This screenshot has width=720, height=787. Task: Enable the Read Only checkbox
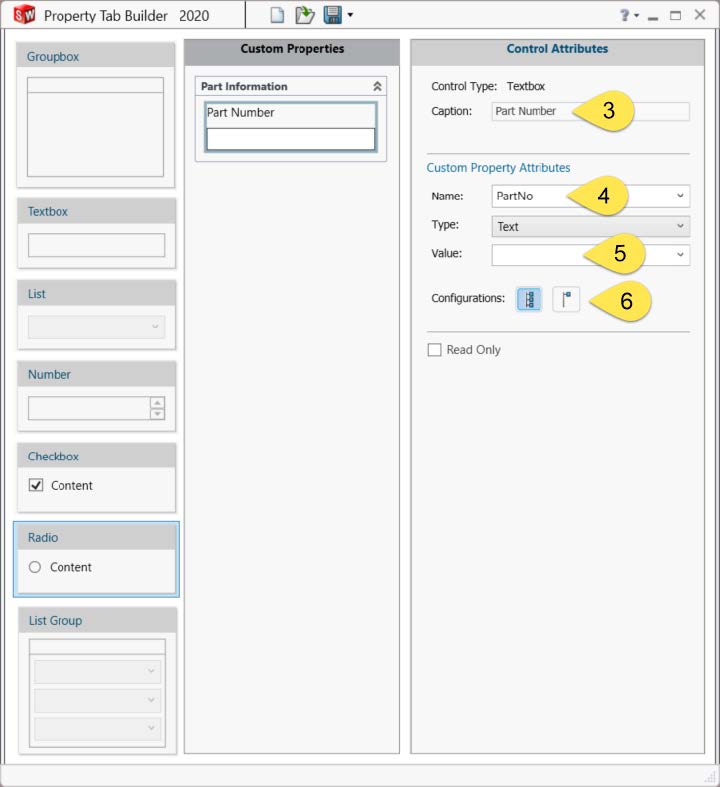[434, 350]
